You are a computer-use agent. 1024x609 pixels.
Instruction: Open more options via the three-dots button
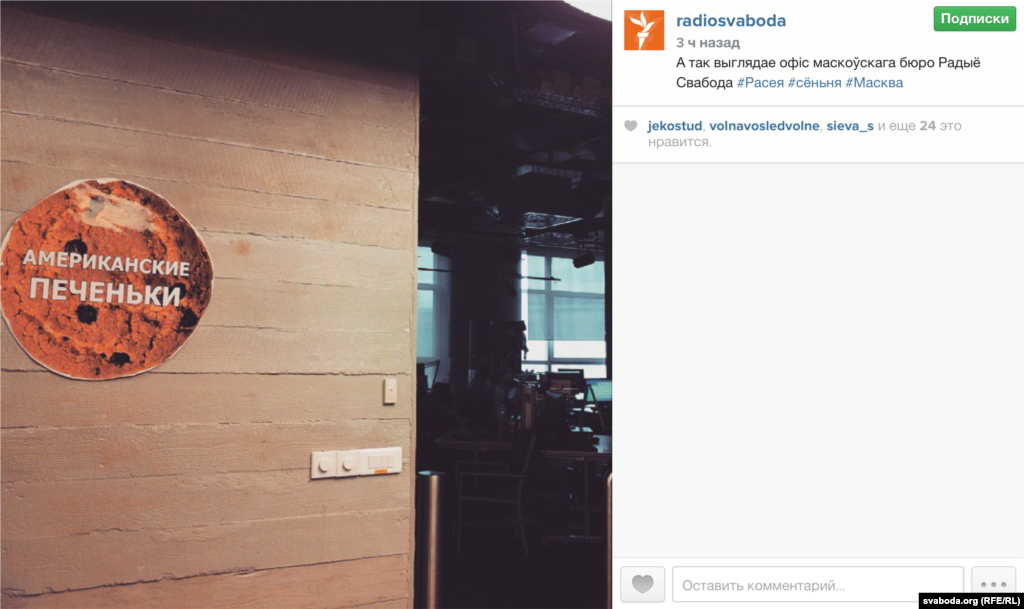click(x=993, y=584)
